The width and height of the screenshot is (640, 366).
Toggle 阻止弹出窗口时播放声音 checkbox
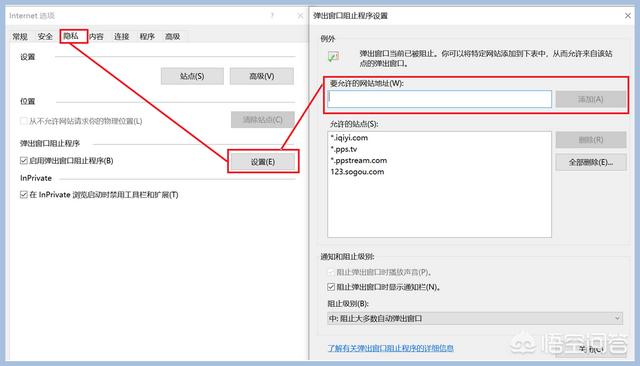(x=331, y=272)
